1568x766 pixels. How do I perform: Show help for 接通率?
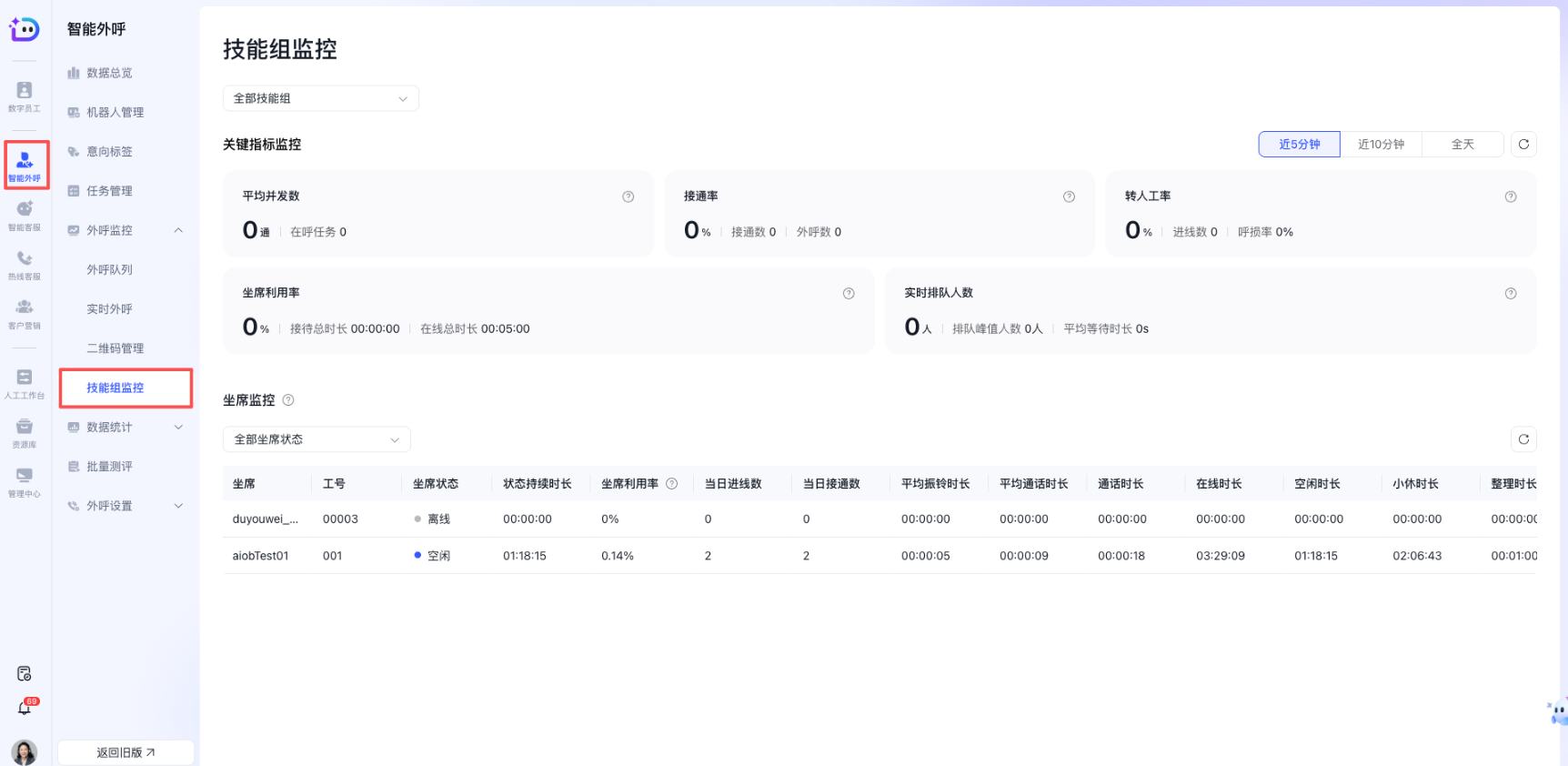(x=1069, y=197)
